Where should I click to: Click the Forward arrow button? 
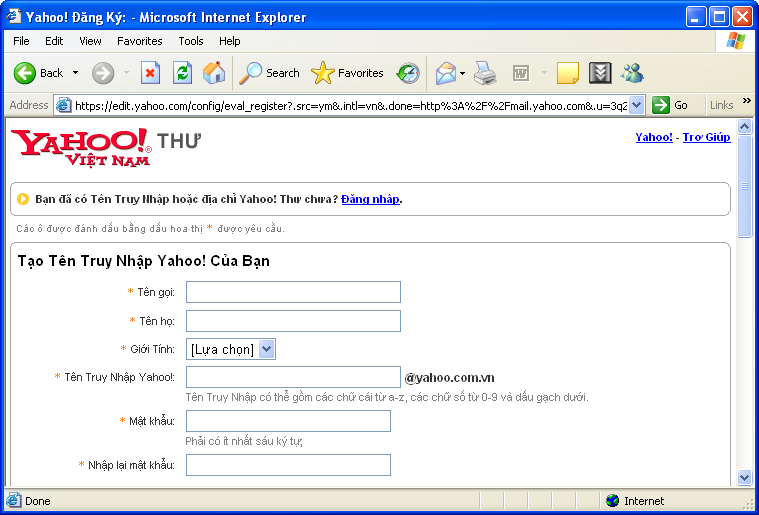(x=103, y=73)
